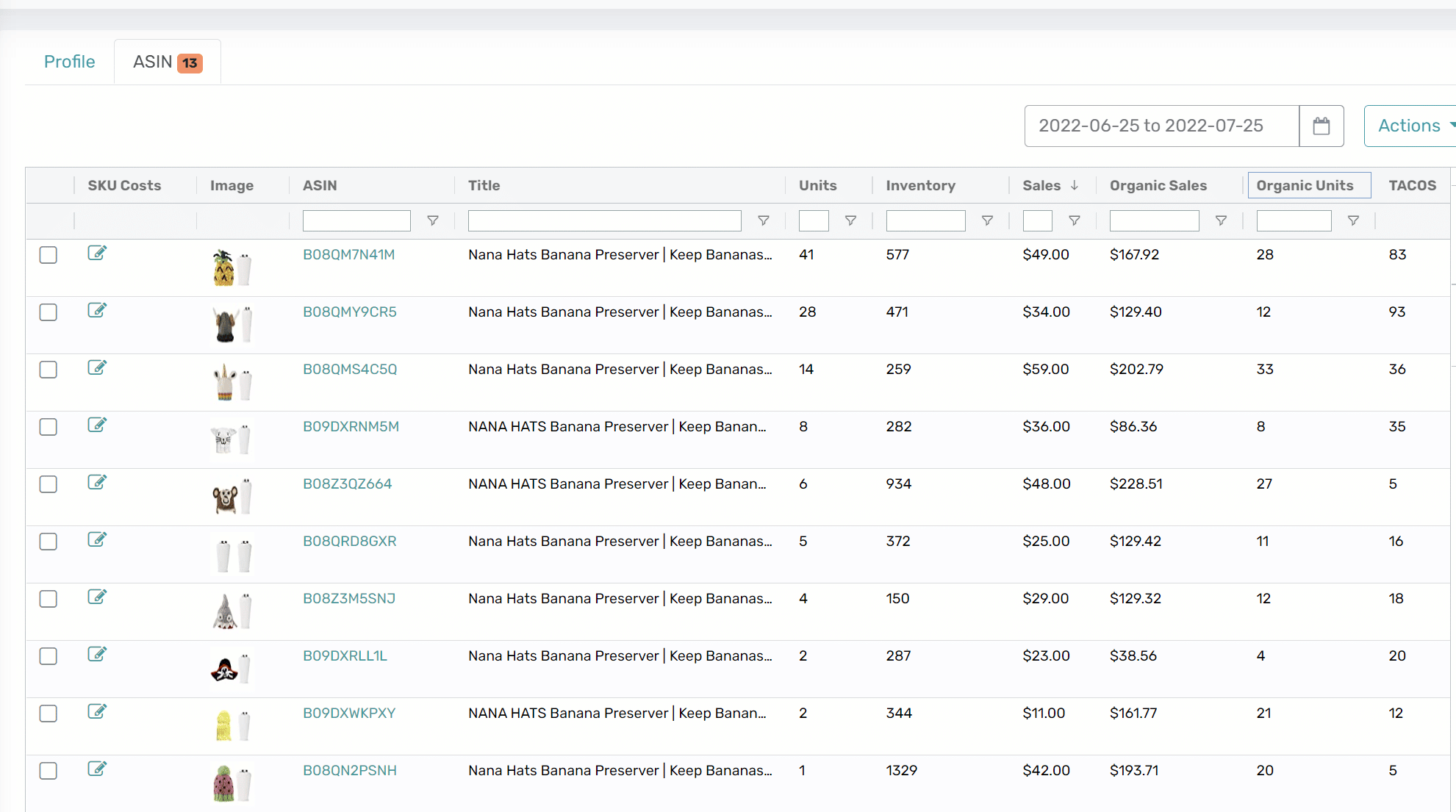Image resolution: width=1456 pixels, height=812 pixels.
Task: Select the checkbox for B09DXRNM5M row
Action: point(49,427)
